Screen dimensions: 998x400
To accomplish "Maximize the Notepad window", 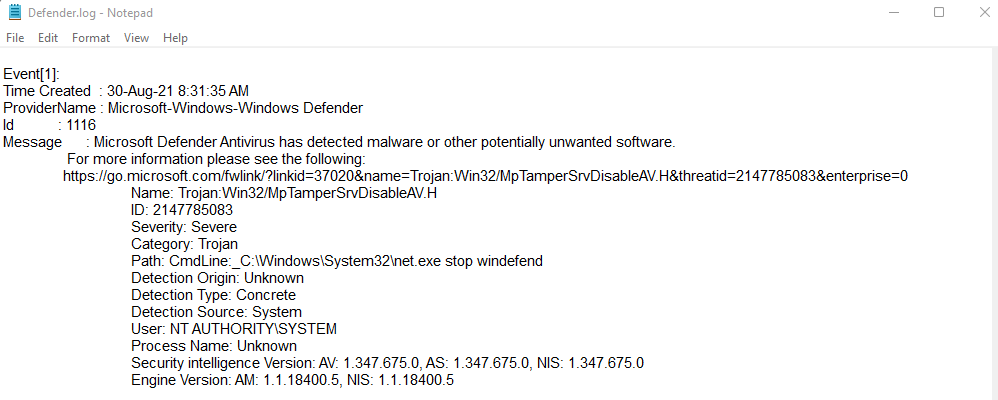I will [938, 13].
